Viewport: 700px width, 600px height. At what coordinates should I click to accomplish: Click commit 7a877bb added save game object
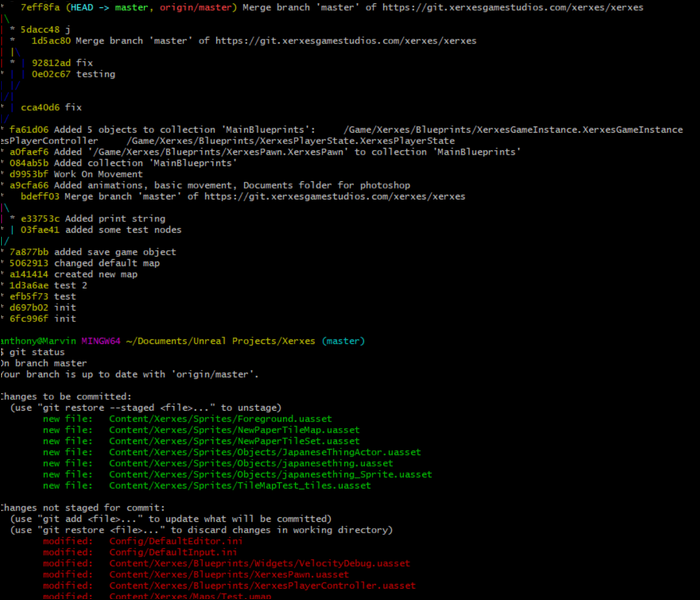point(93,252)
